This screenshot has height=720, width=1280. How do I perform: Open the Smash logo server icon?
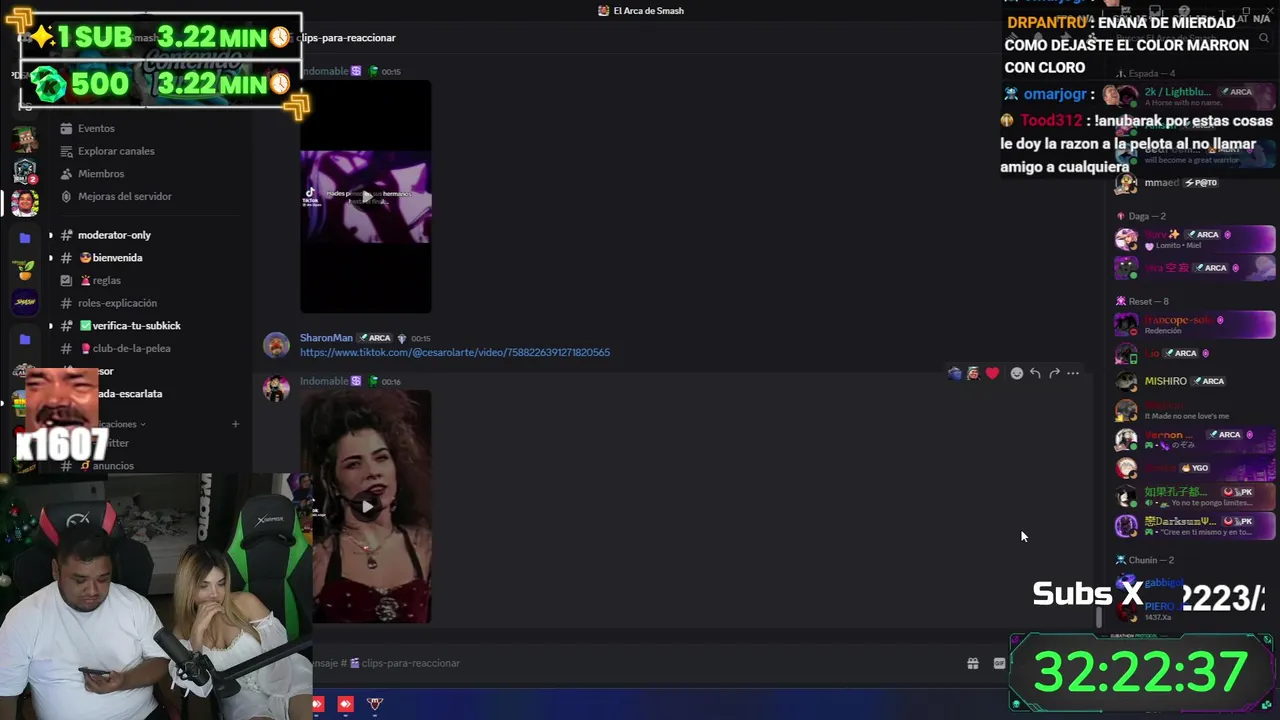25,301
